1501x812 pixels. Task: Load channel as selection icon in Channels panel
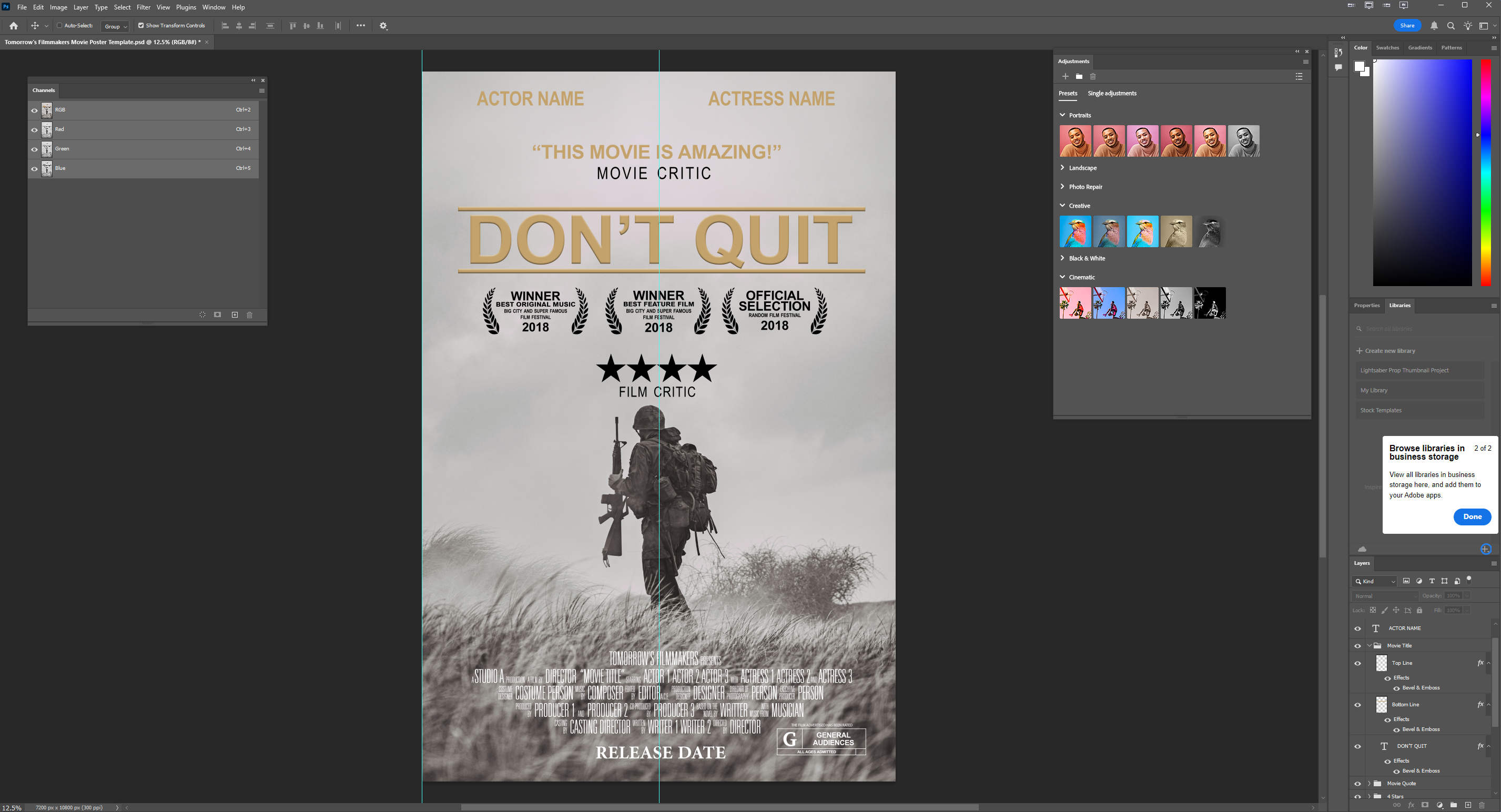(202, 314)
